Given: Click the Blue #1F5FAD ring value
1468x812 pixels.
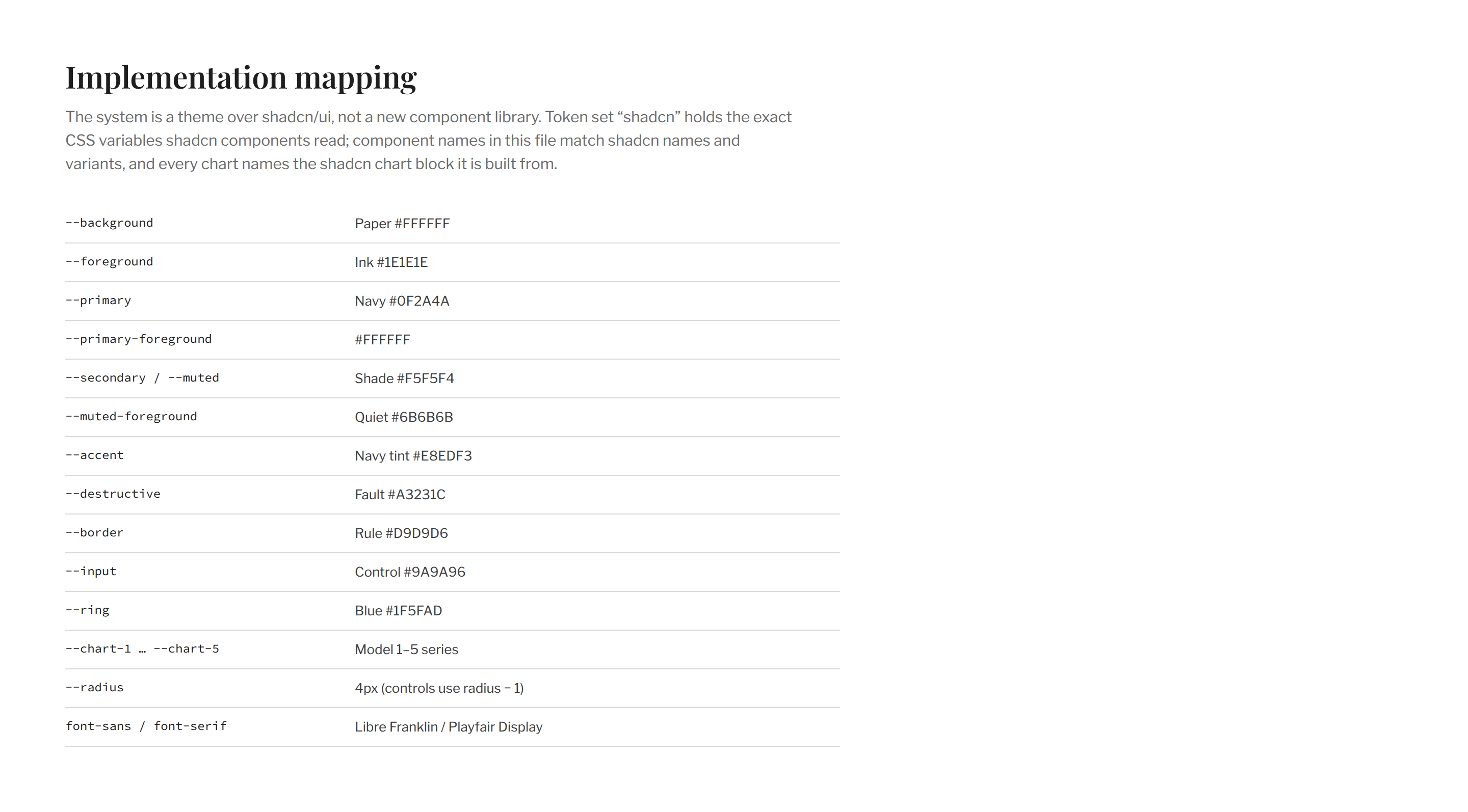Looking at the screenshot, I should point(398,610).
